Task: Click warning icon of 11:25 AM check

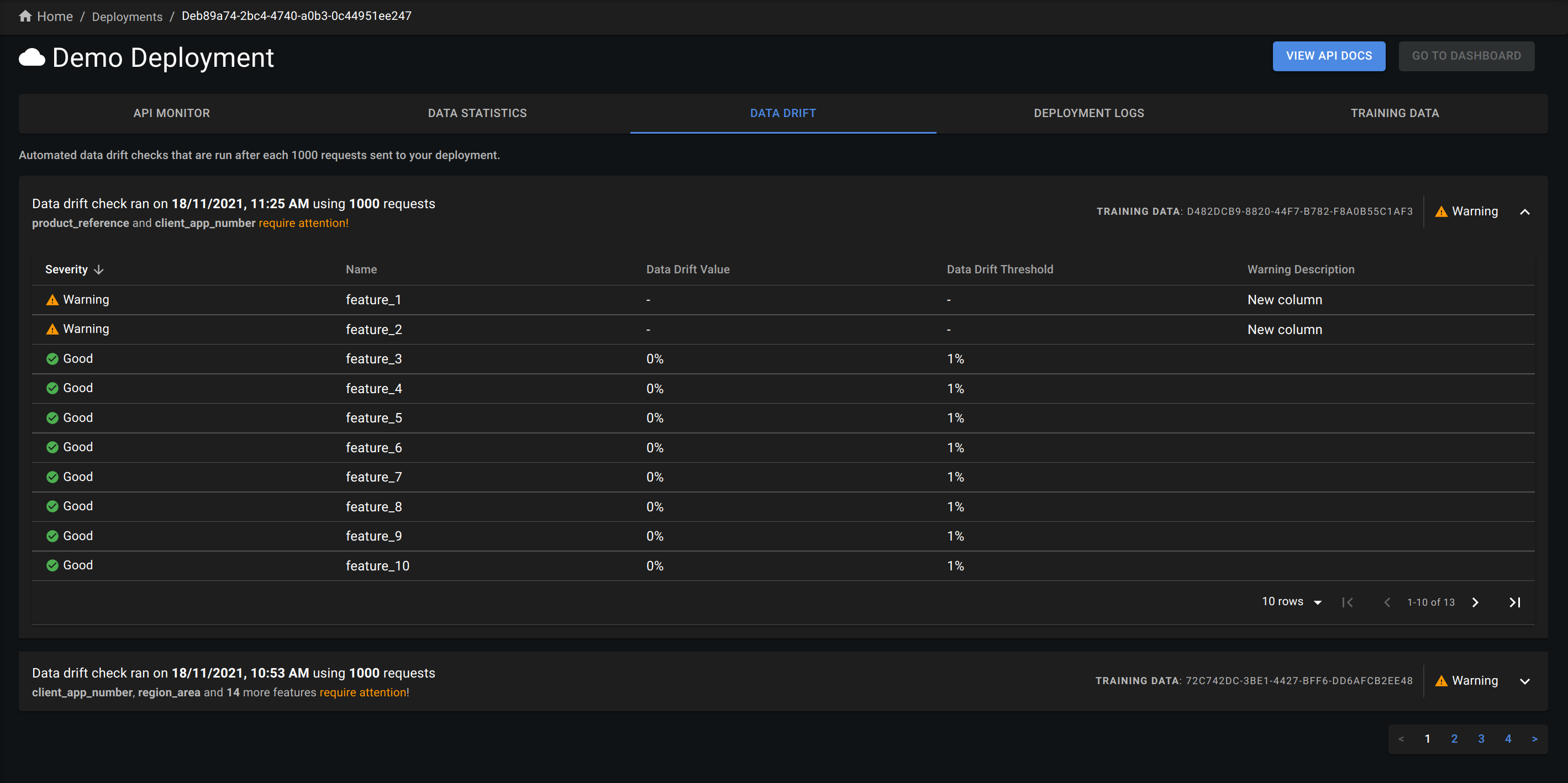Action: coord(1441,211)
